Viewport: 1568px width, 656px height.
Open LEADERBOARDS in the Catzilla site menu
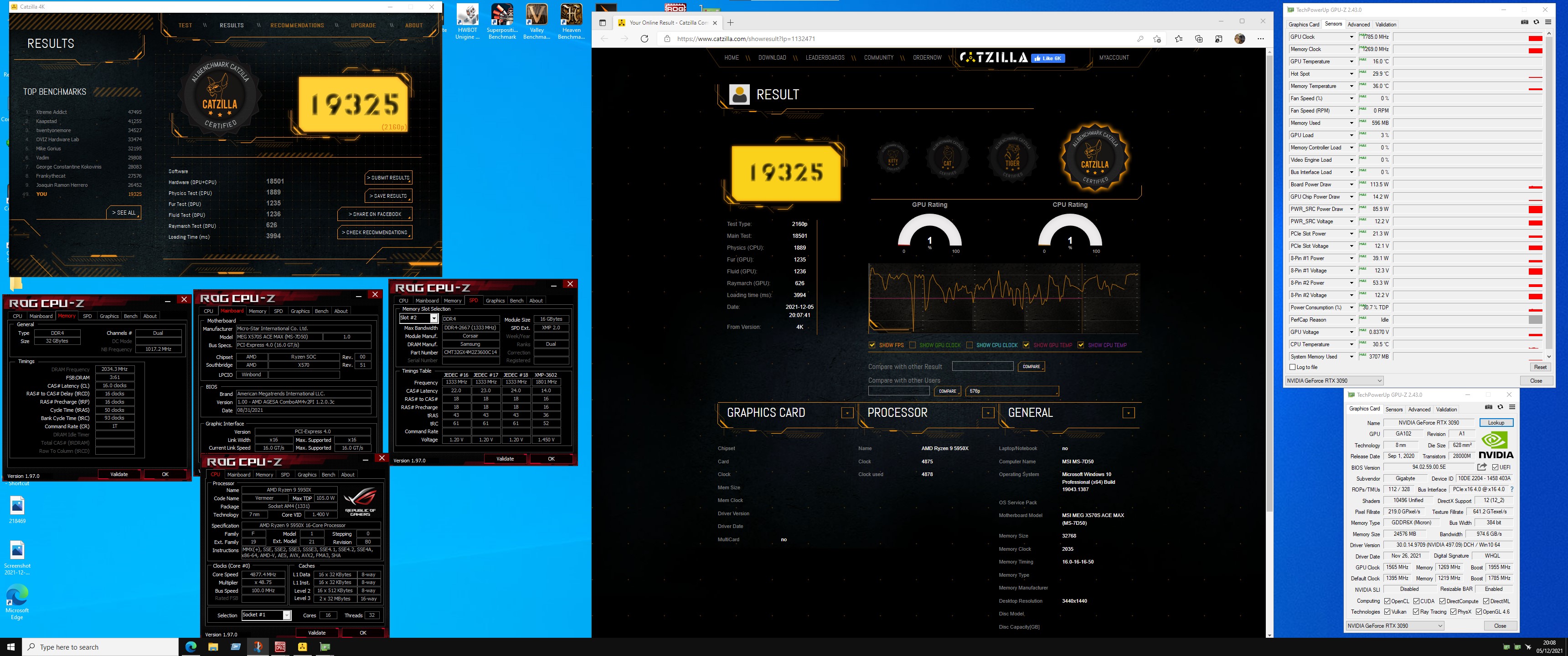pos(825,58)
